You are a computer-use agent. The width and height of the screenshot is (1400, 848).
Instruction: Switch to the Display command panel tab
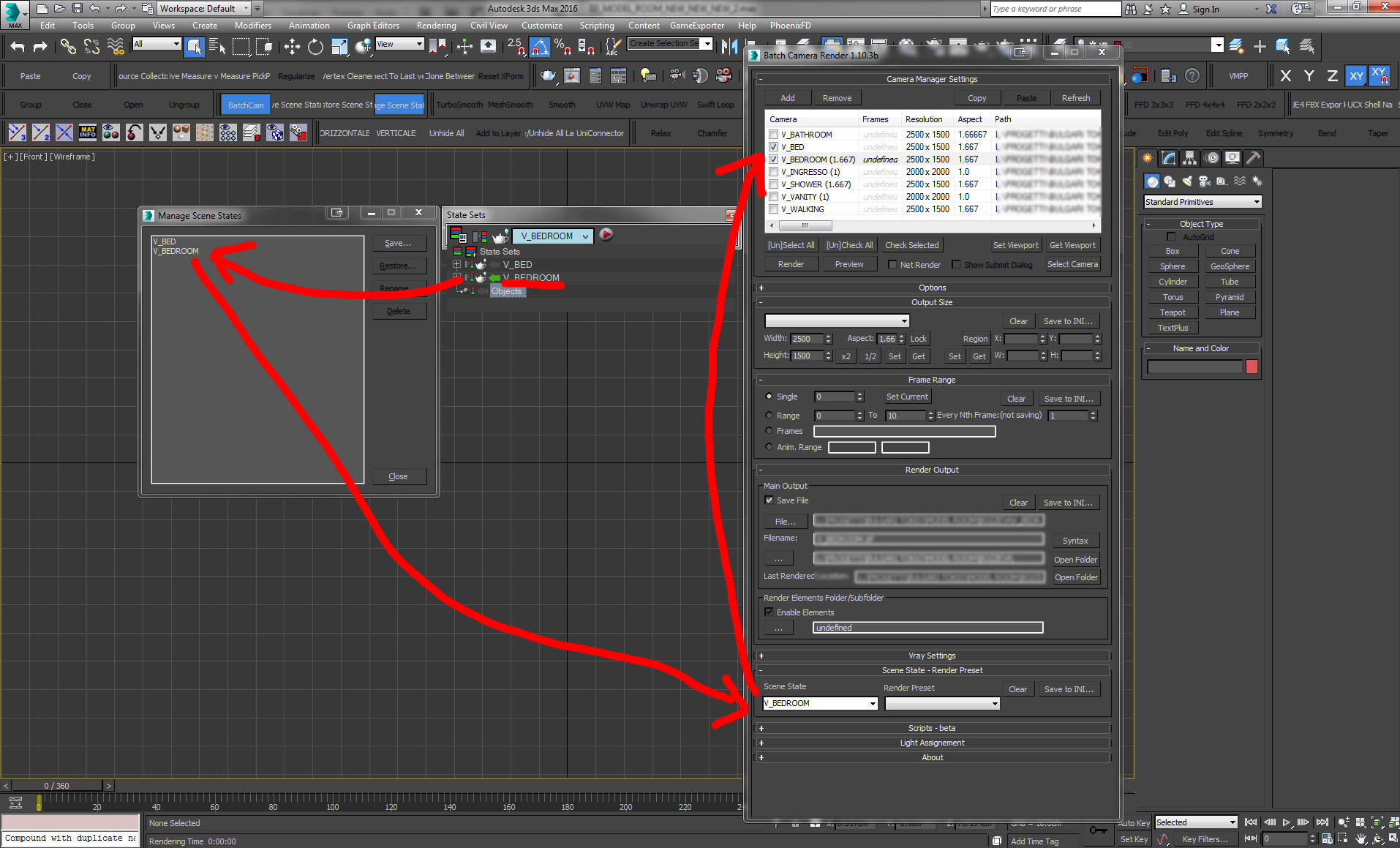(x=1232, y=157)
